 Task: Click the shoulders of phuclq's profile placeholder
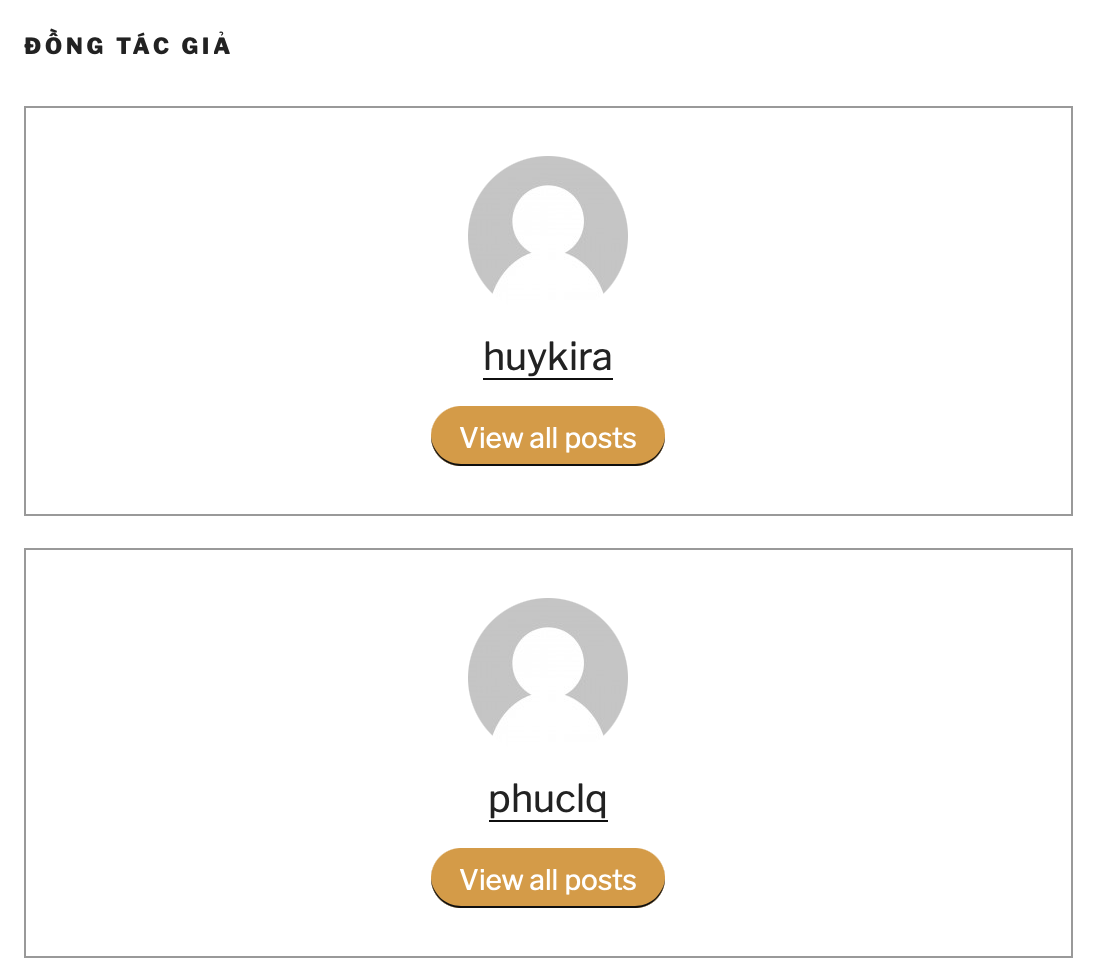click(x=547, y=720)
